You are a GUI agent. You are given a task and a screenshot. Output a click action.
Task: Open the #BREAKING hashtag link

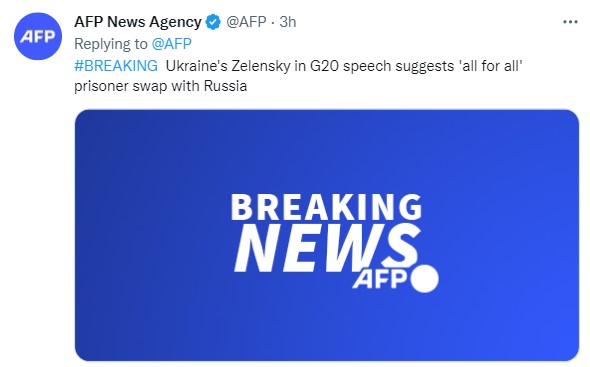coord(116,66)
